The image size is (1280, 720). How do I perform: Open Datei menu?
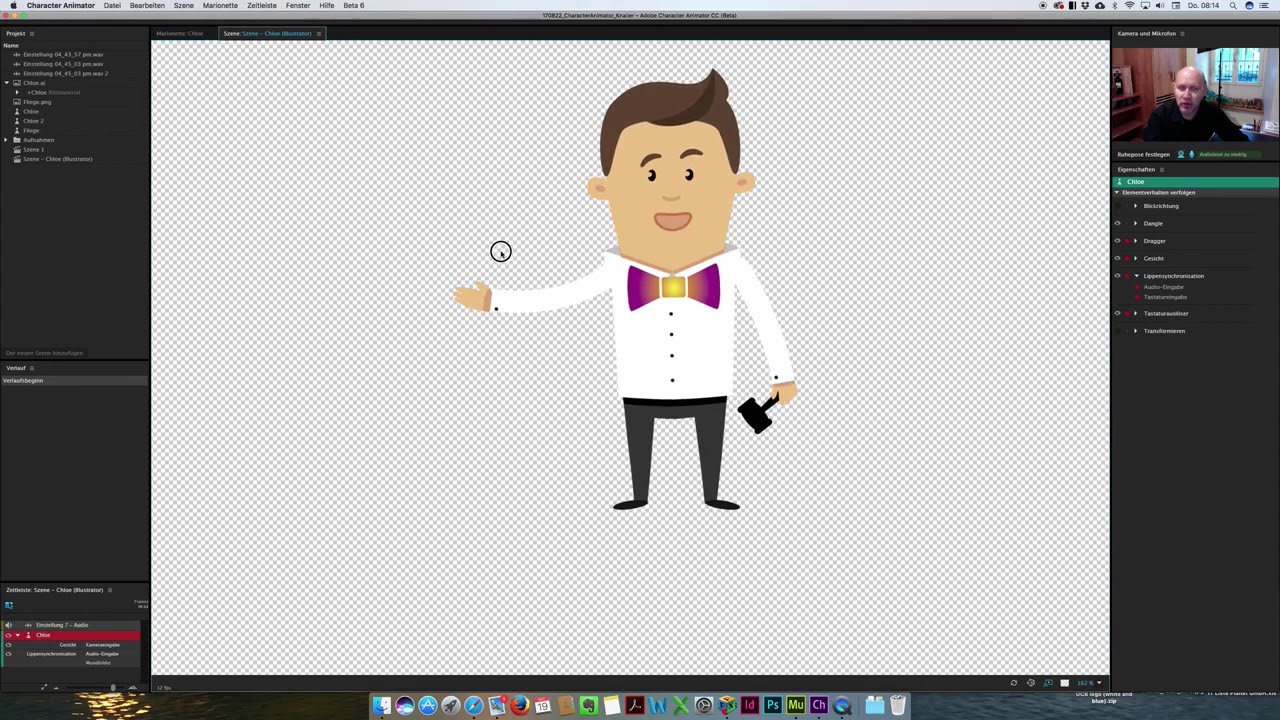tap(112, 5)
